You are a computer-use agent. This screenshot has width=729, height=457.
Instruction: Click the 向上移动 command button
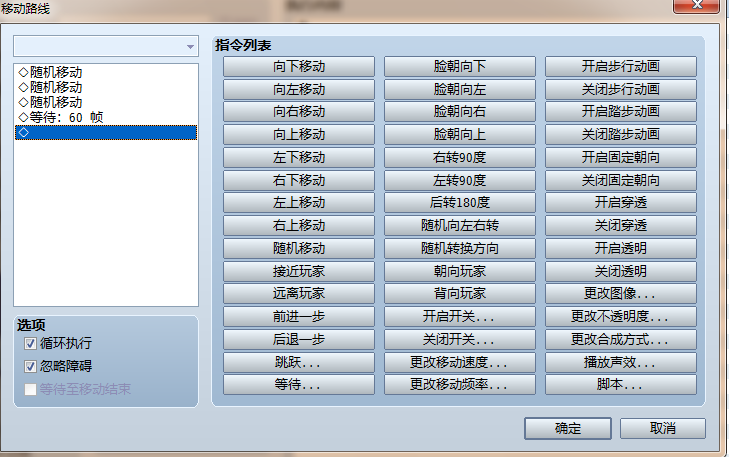coord(298,134)
